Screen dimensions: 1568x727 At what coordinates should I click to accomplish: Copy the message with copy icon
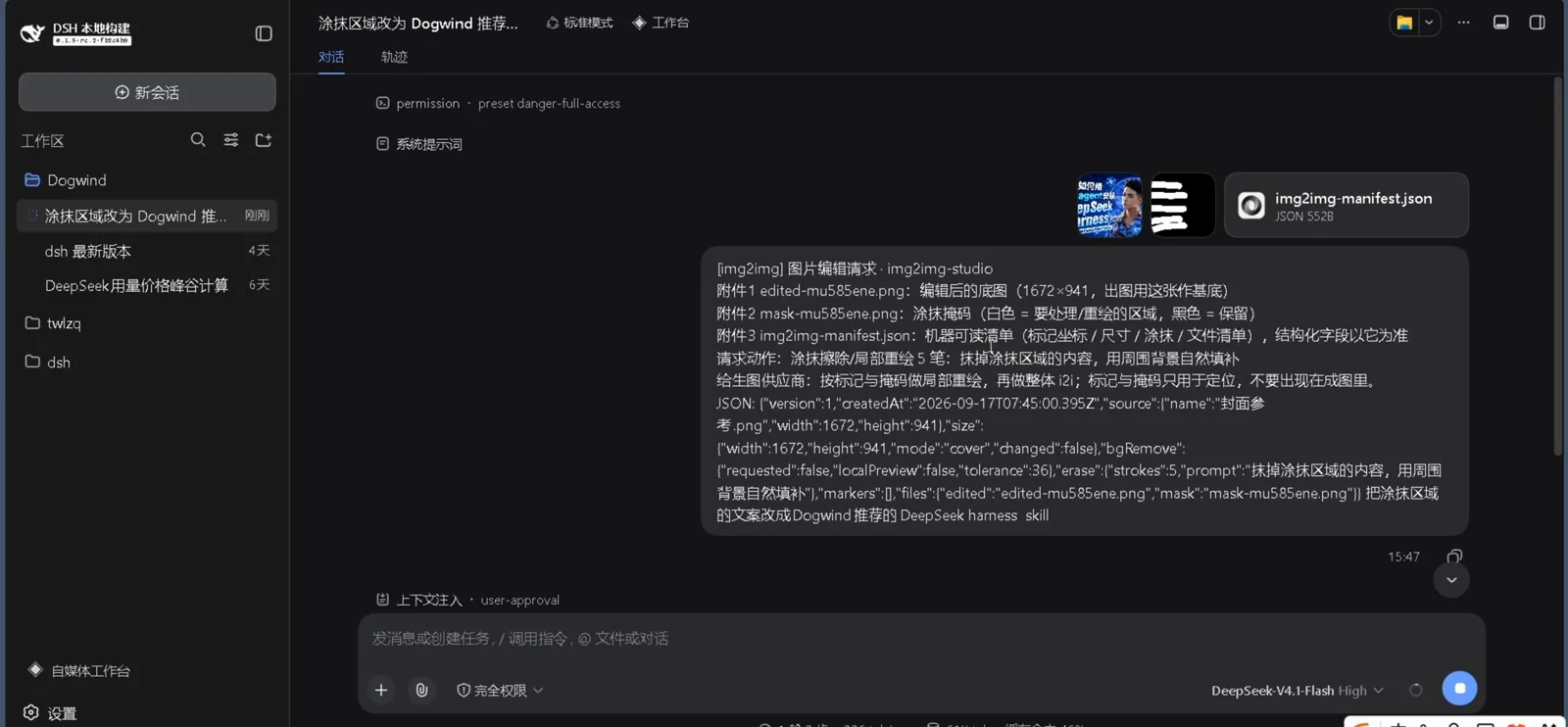[x=1454, y=557]
